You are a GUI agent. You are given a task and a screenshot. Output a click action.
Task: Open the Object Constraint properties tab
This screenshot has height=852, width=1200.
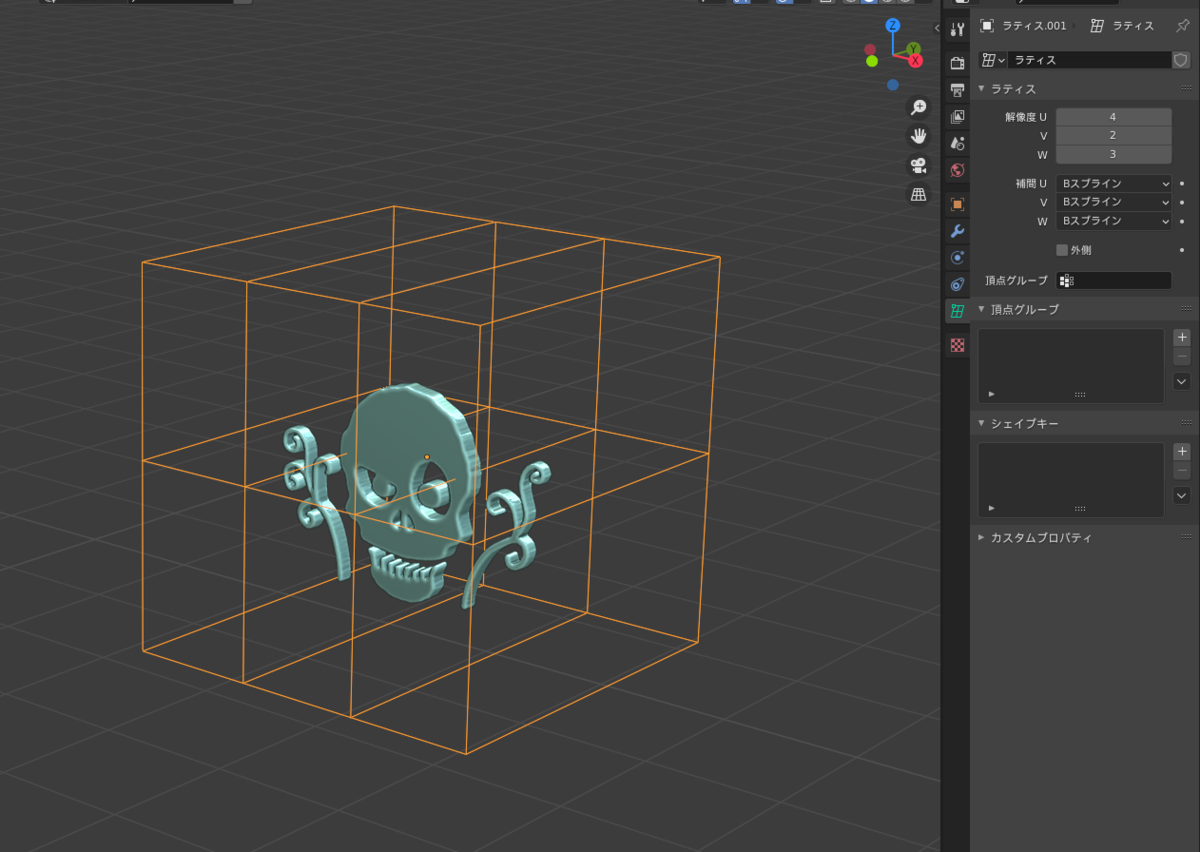(x=957, y=284)
